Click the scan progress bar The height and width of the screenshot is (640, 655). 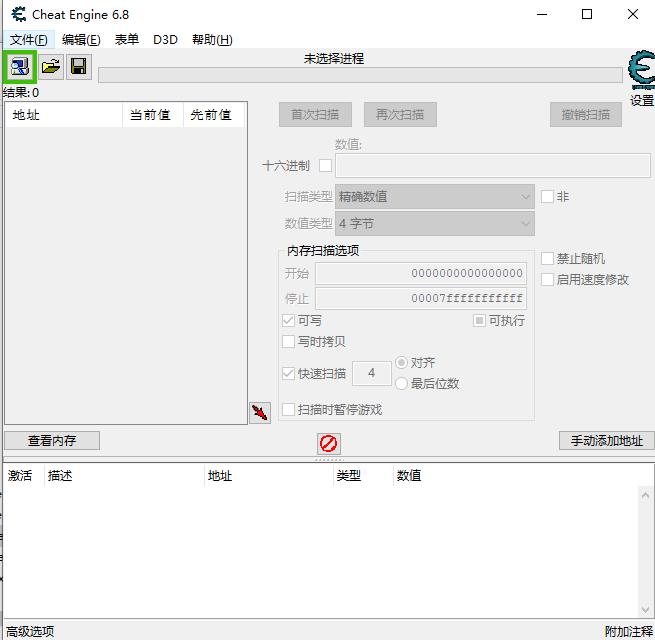click(360, 75)
